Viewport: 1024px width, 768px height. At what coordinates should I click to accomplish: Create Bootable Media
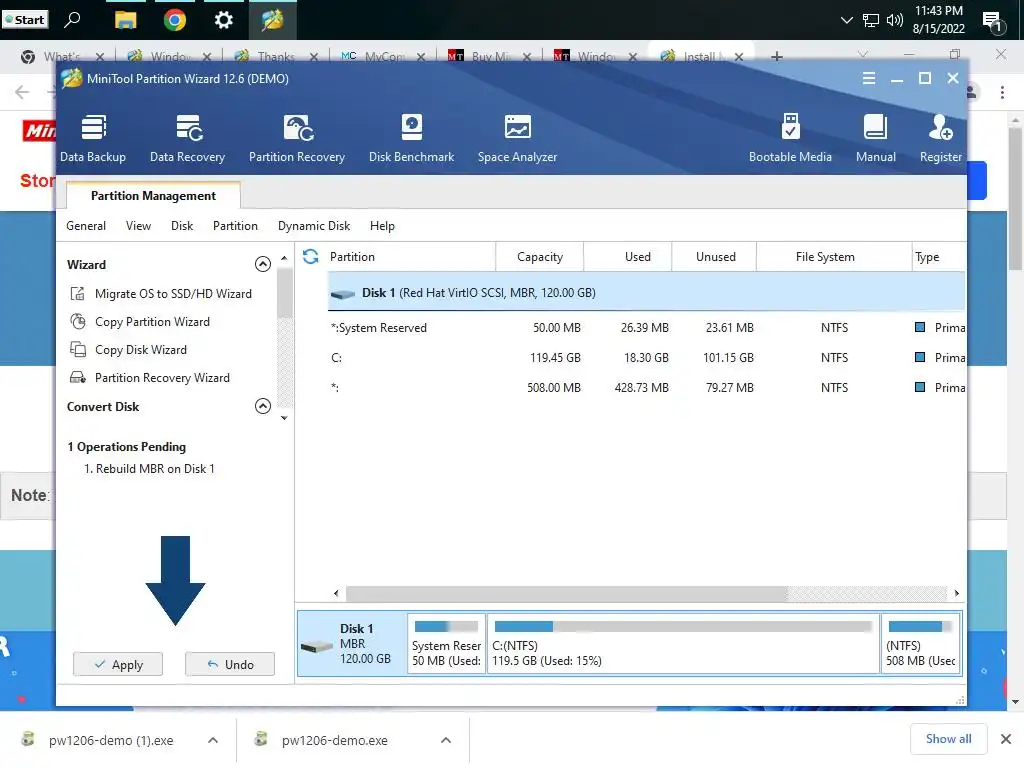790,138
